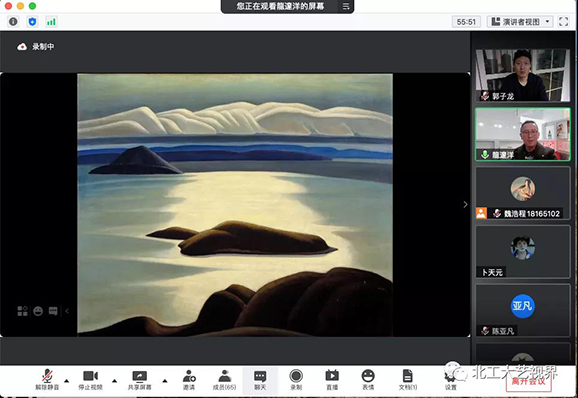The image size is (578, 398).
Task: Select 卜天元 participant tile
Action: coord(523,252)
